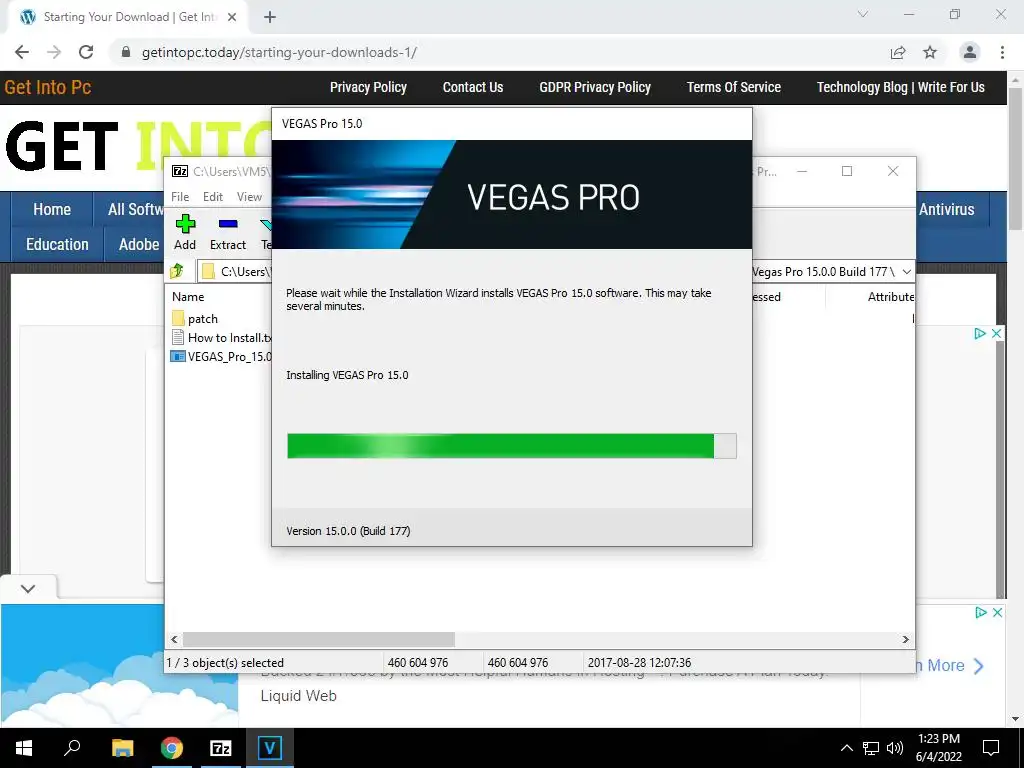Click the Chrome back arrow
Screen dimensions: 1024x768
click(x=22, y=52)
